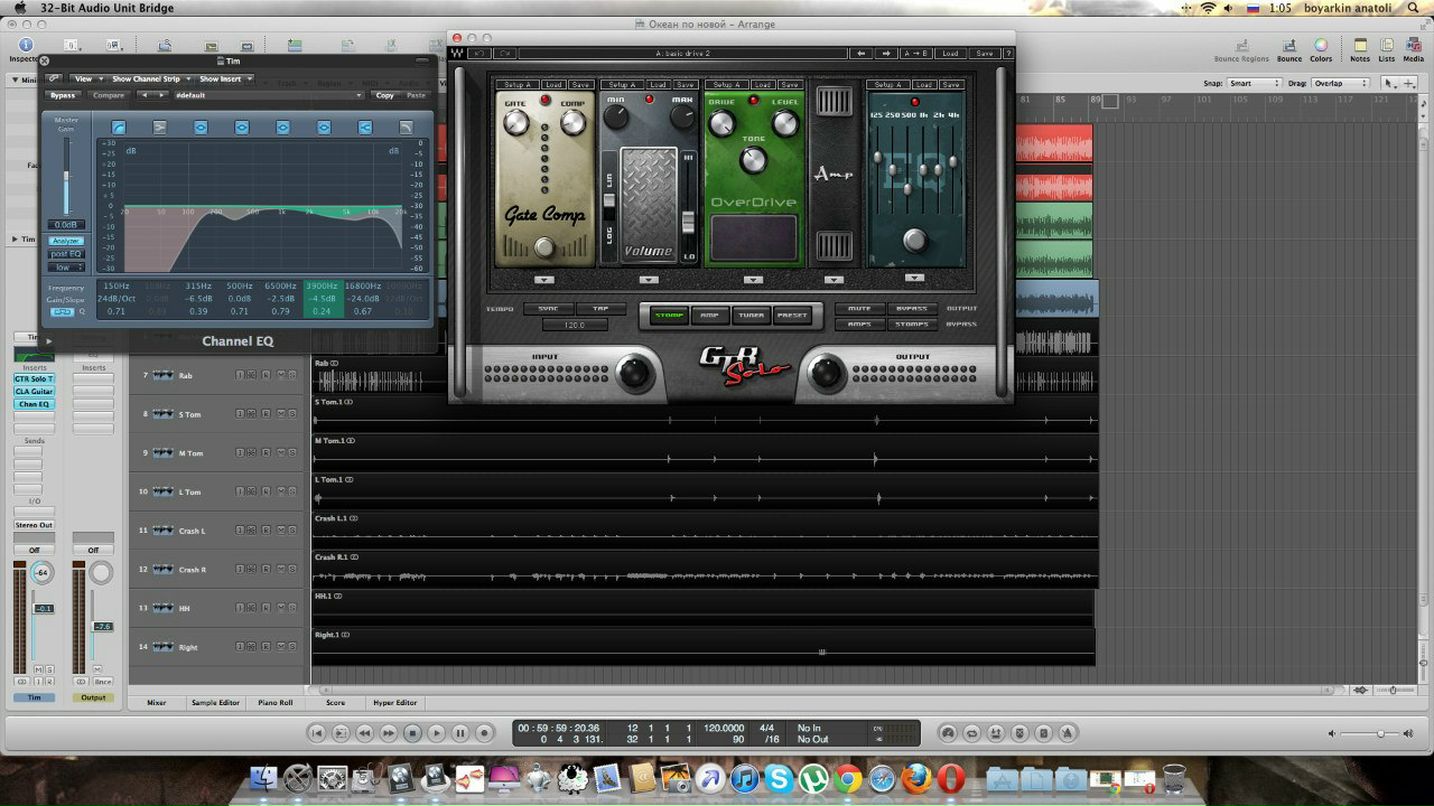Enable the low-cut filter band in Channel EQ
Viewport: 1434px width, 806px height.
tap(119, 127)
